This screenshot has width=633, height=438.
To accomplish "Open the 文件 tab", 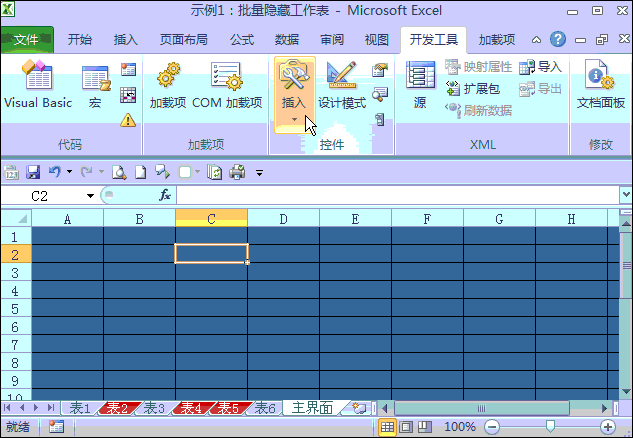I will click(x=27, y=40).
